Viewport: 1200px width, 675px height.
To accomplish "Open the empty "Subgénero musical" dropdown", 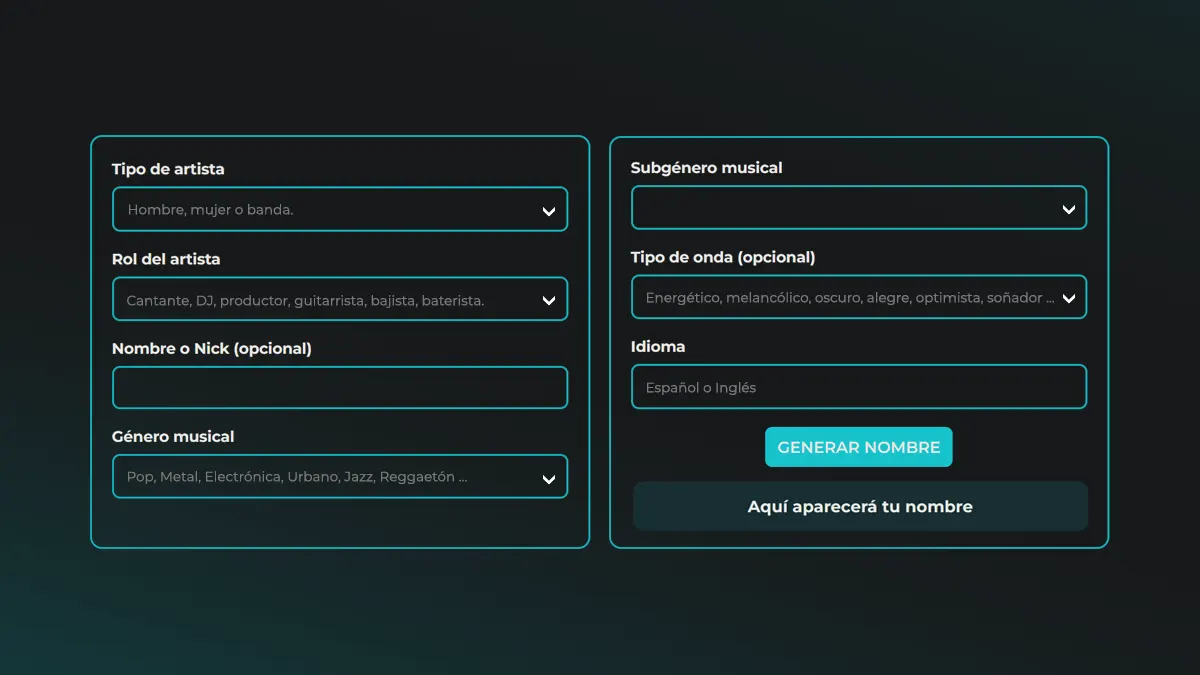I will click(x=859, y=207).
